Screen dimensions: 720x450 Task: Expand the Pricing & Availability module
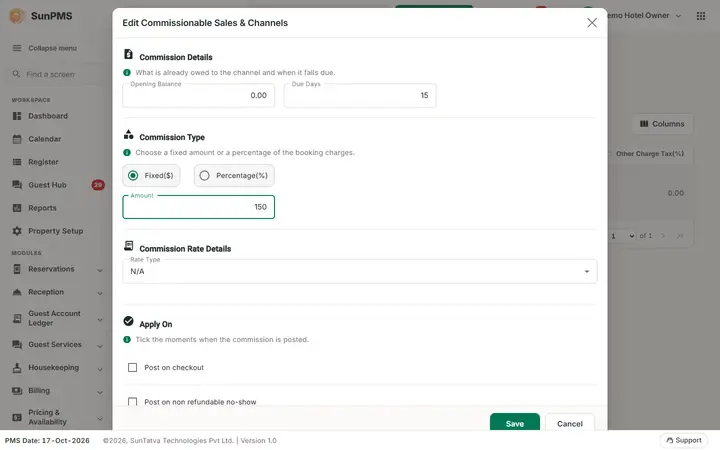pyautogui.click(x=100, y=418)
